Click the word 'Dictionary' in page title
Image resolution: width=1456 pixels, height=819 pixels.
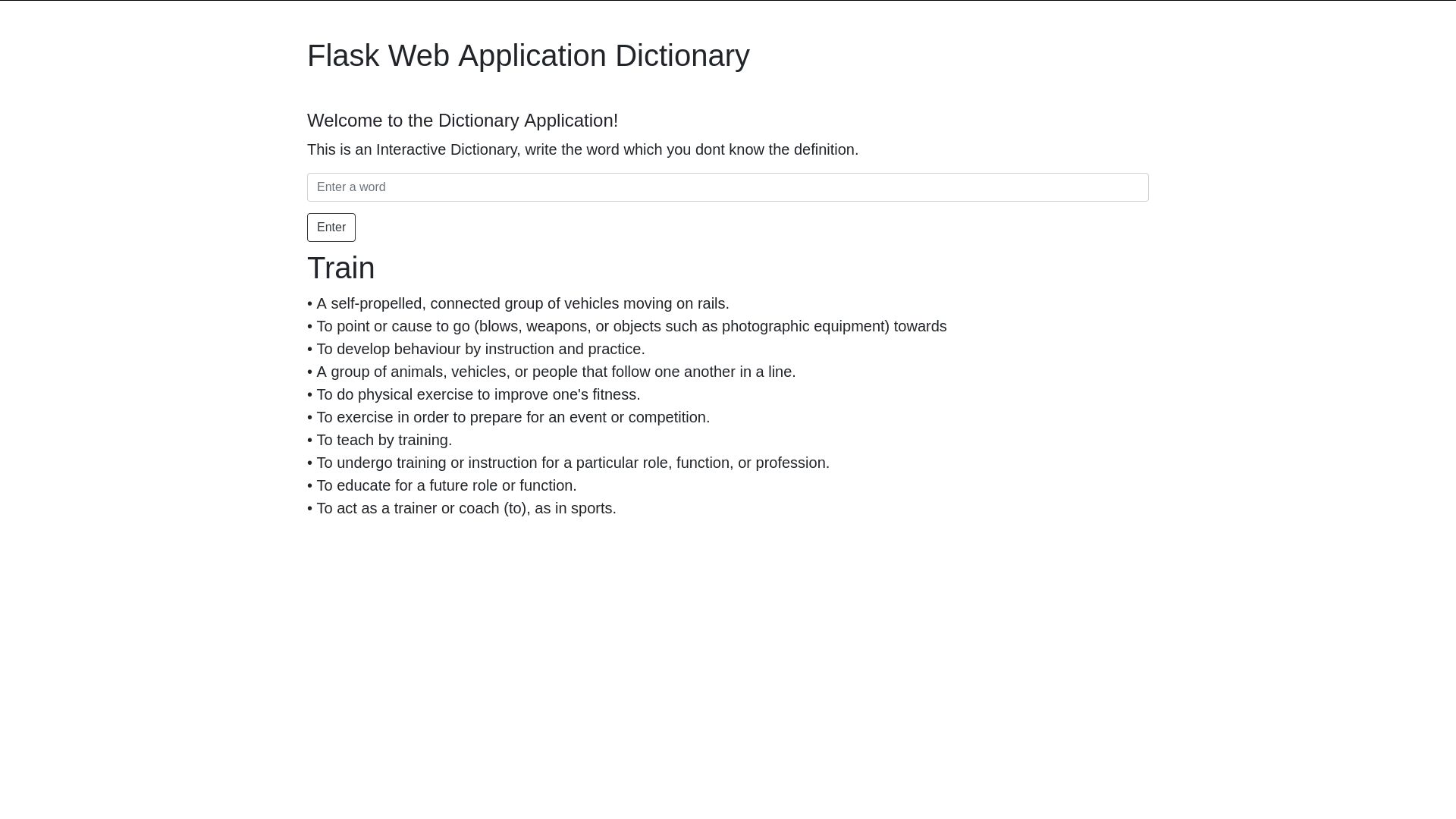682,56
